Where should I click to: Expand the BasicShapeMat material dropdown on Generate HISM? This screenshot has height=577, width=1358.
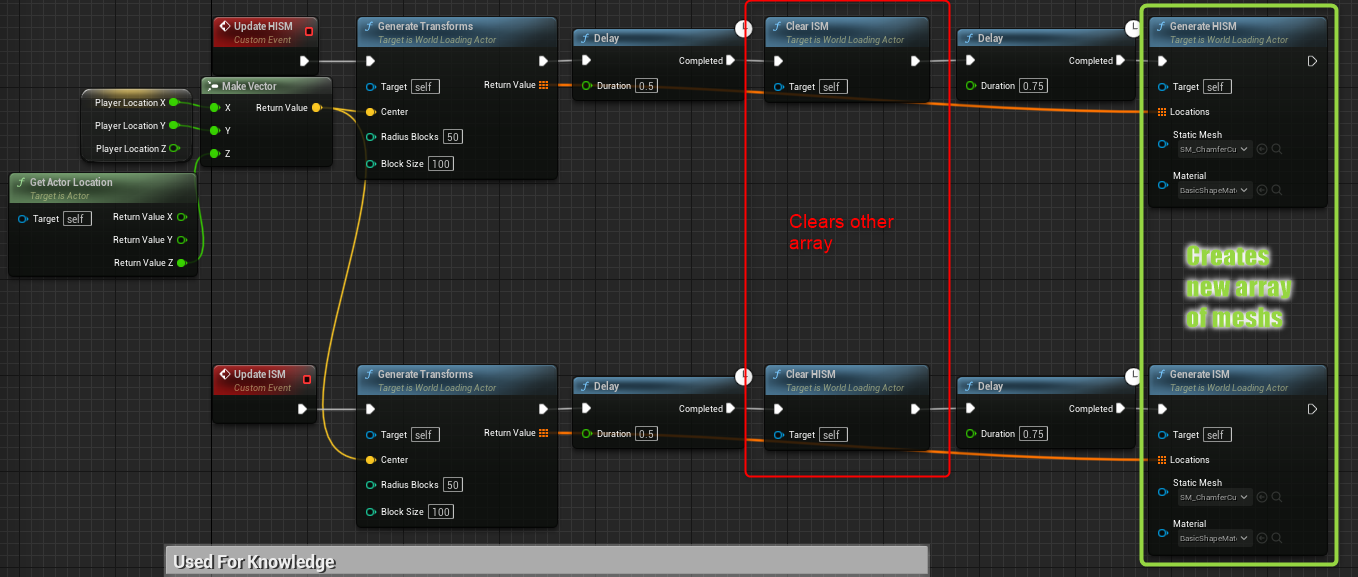(1212, 190)
